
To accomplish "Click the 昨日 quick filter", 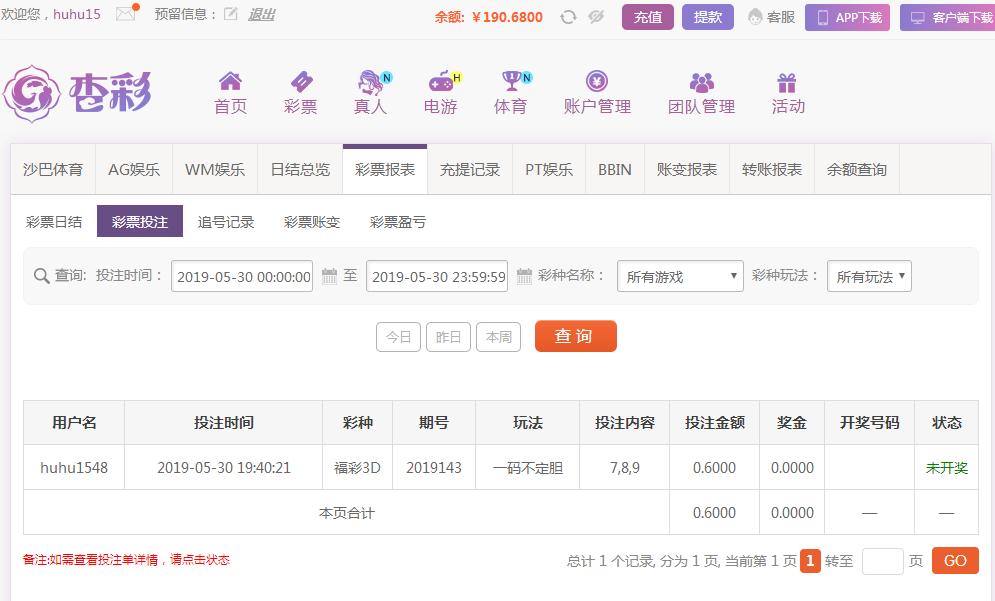I will tap(449, 337).
